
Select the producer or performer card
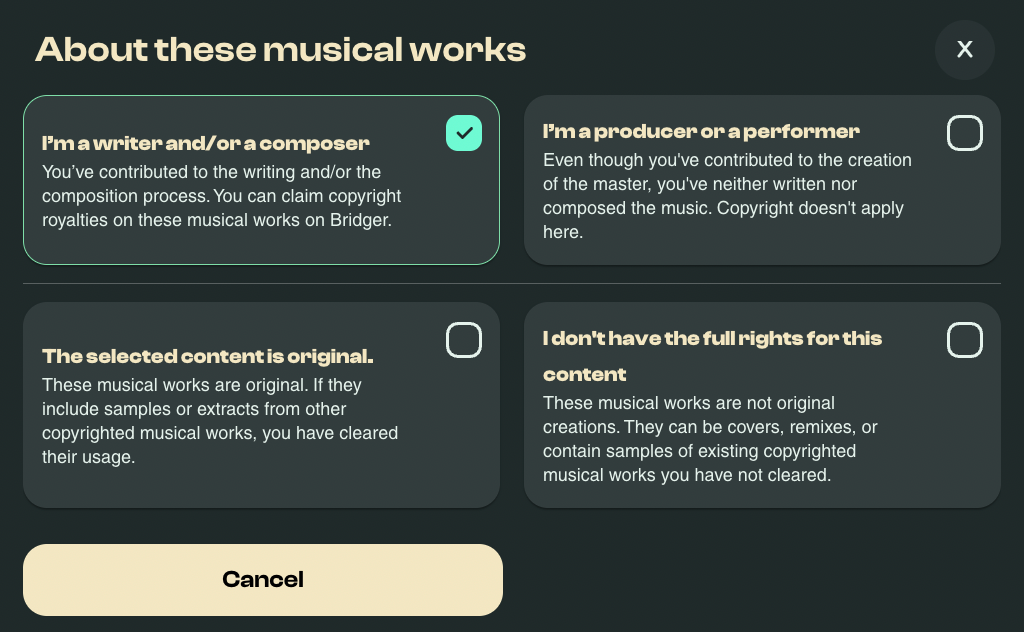[x=762, y=251]
